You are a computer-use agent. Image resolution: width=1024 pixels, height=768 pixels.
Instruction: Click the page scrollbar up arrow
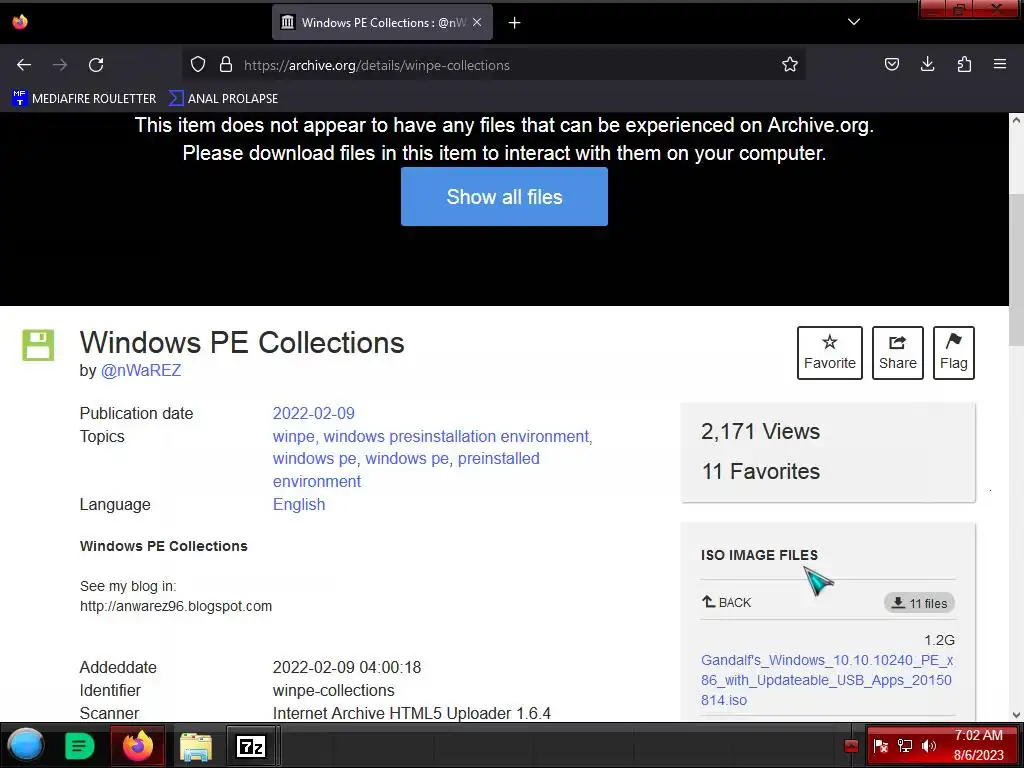1016,120
